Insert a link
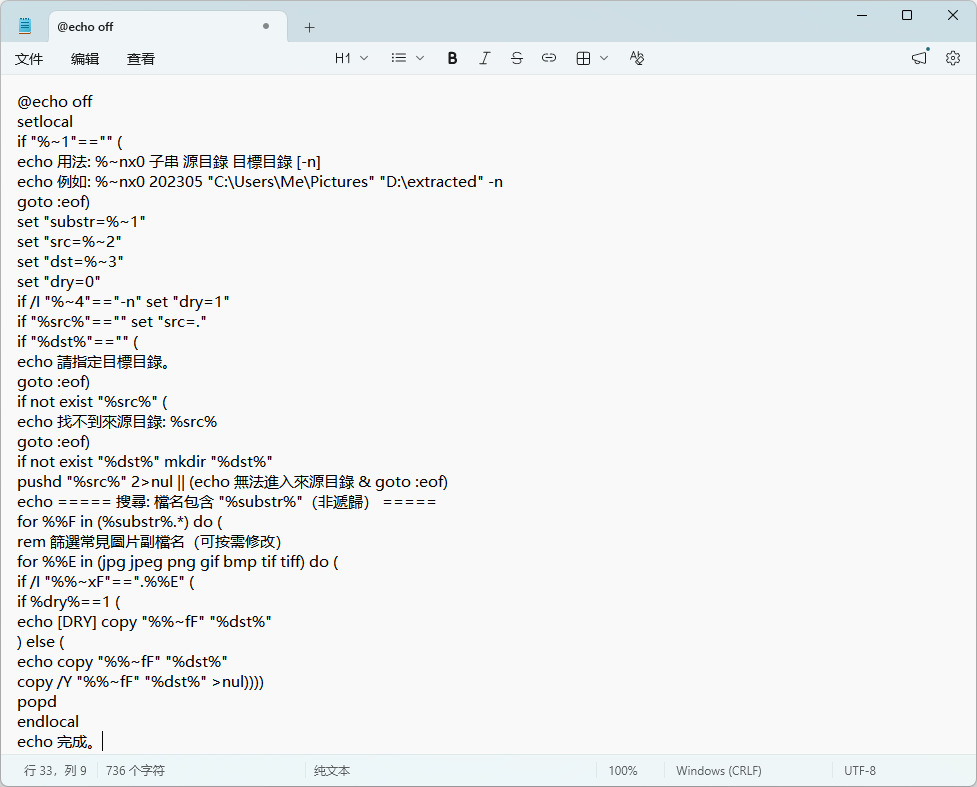Viewport: 977px width, 787px height. pos(548,59)
